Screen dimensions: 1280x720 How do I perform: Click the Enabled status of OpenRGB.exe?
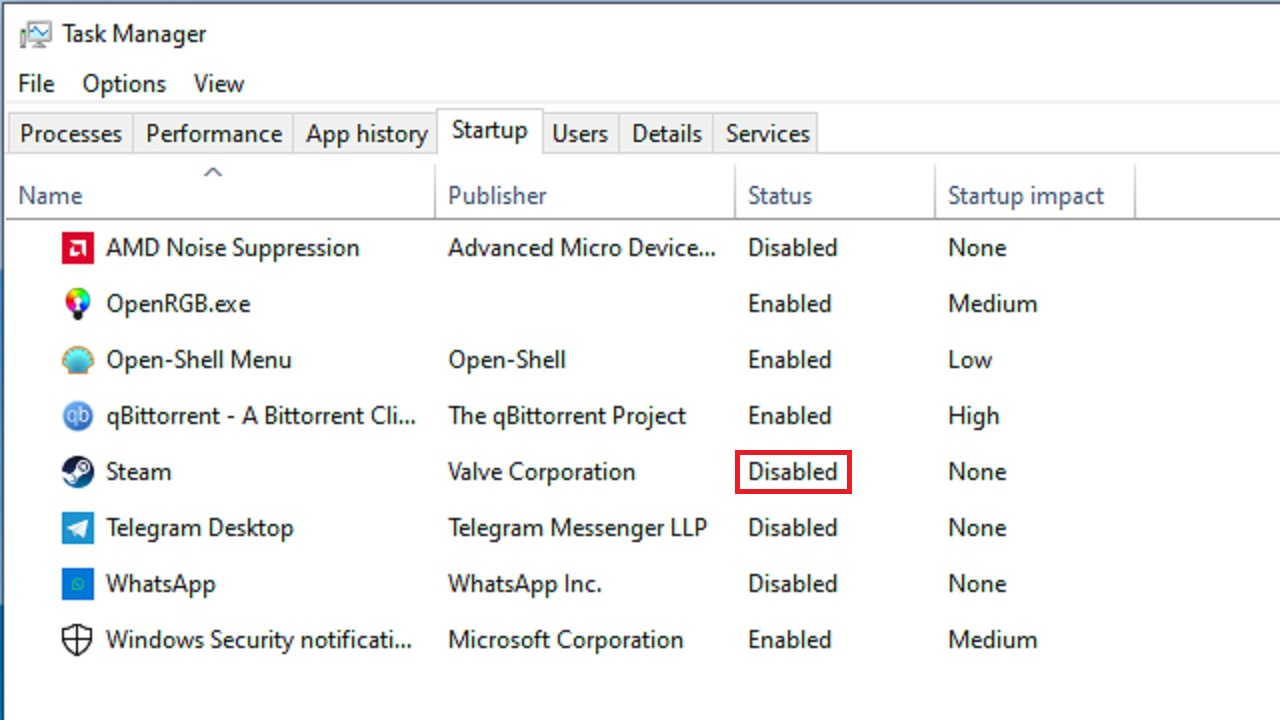[790, 304]
